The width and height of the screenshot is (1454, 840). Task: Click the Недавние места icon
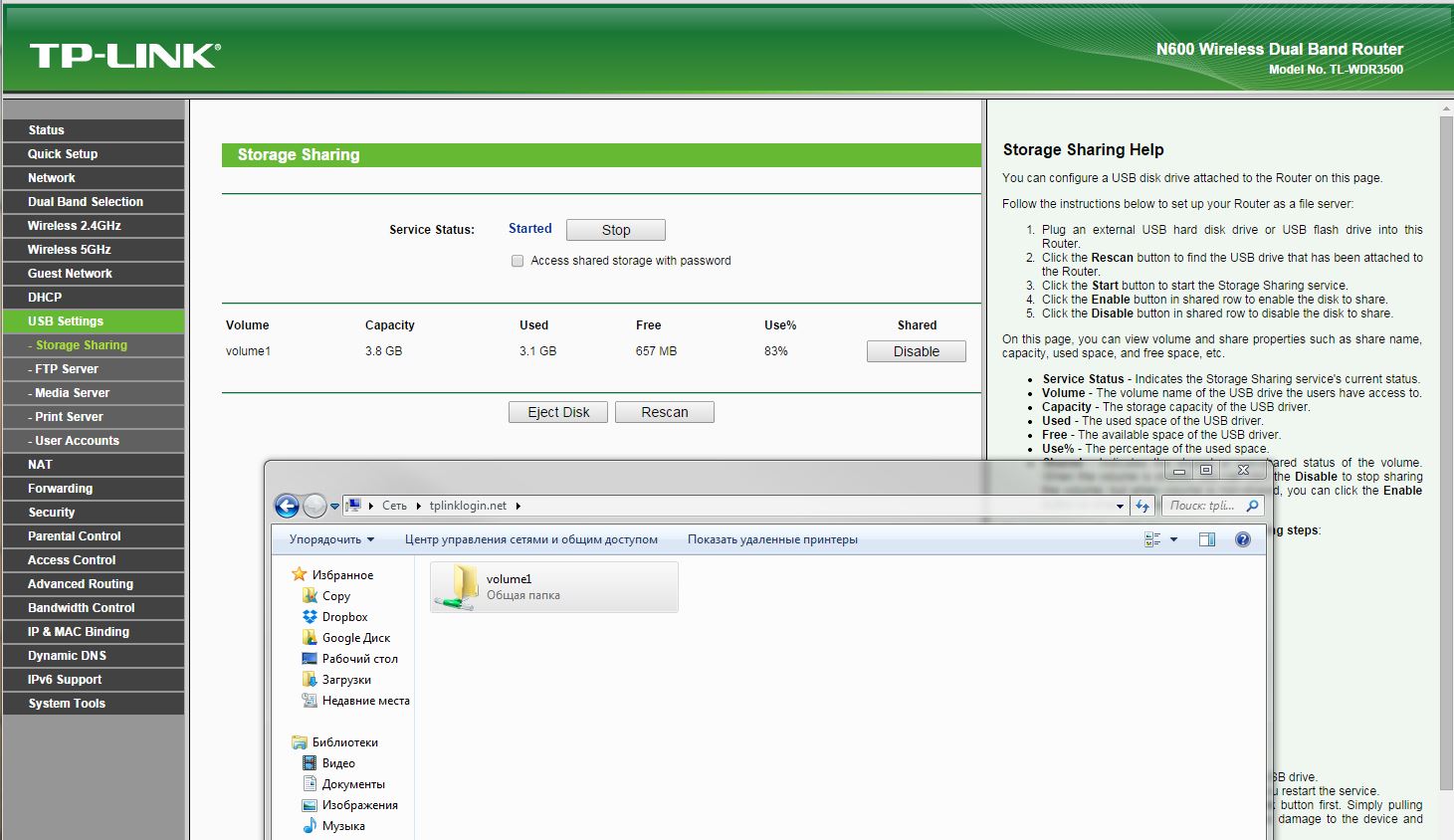(x=310, y=700)
